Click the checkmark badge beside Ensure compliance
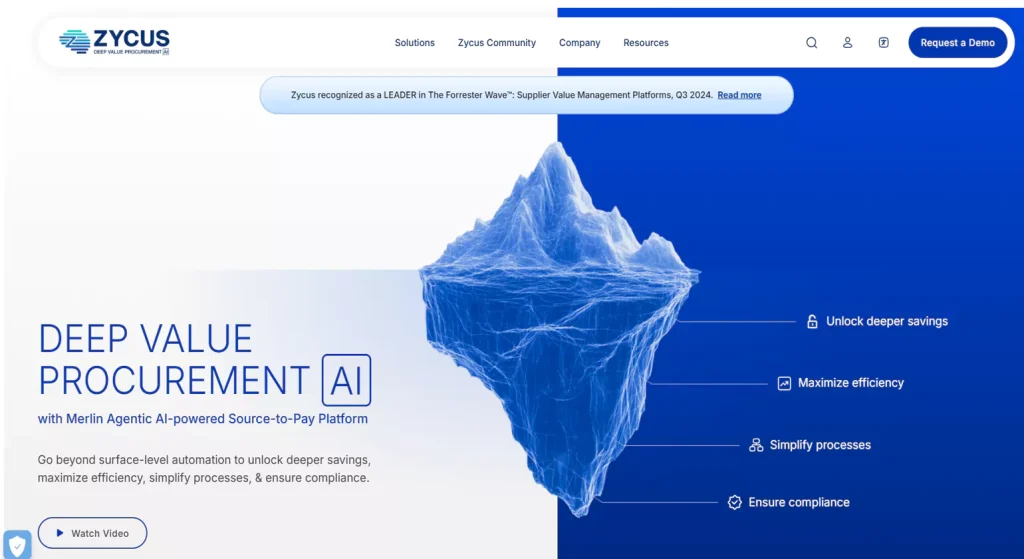The image size is (1024, 559). tap(735, 503)
